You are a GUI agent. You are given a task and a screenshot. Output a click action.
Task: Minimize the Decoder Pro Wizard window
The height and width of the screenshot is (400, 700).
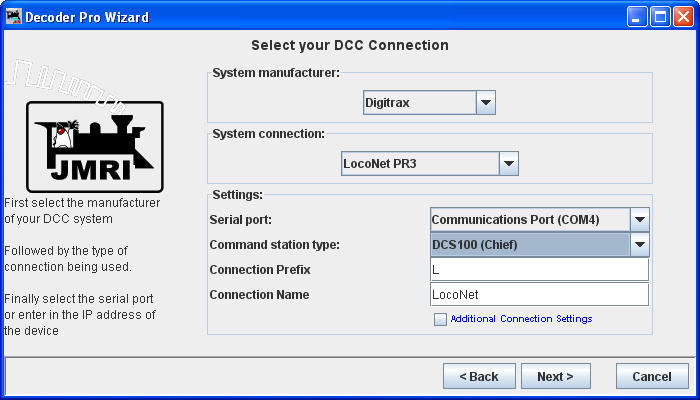tap(637, 17)
